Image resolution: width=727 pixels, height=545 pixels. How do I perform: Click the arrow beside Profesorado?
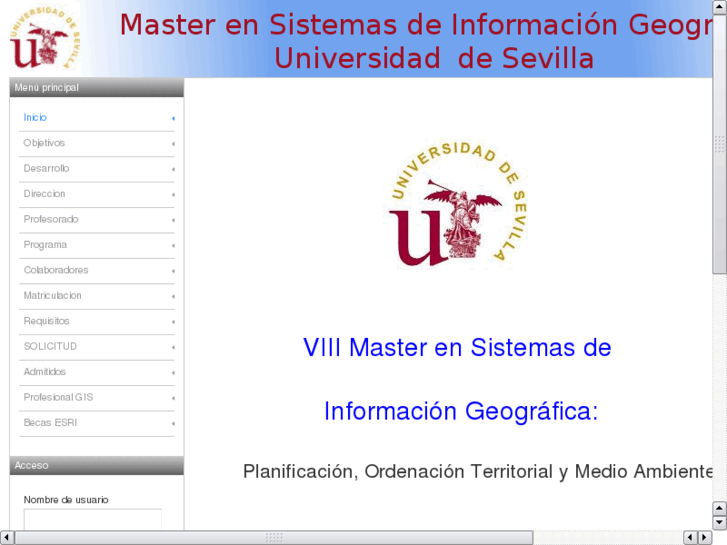click(x=173, y=220)
